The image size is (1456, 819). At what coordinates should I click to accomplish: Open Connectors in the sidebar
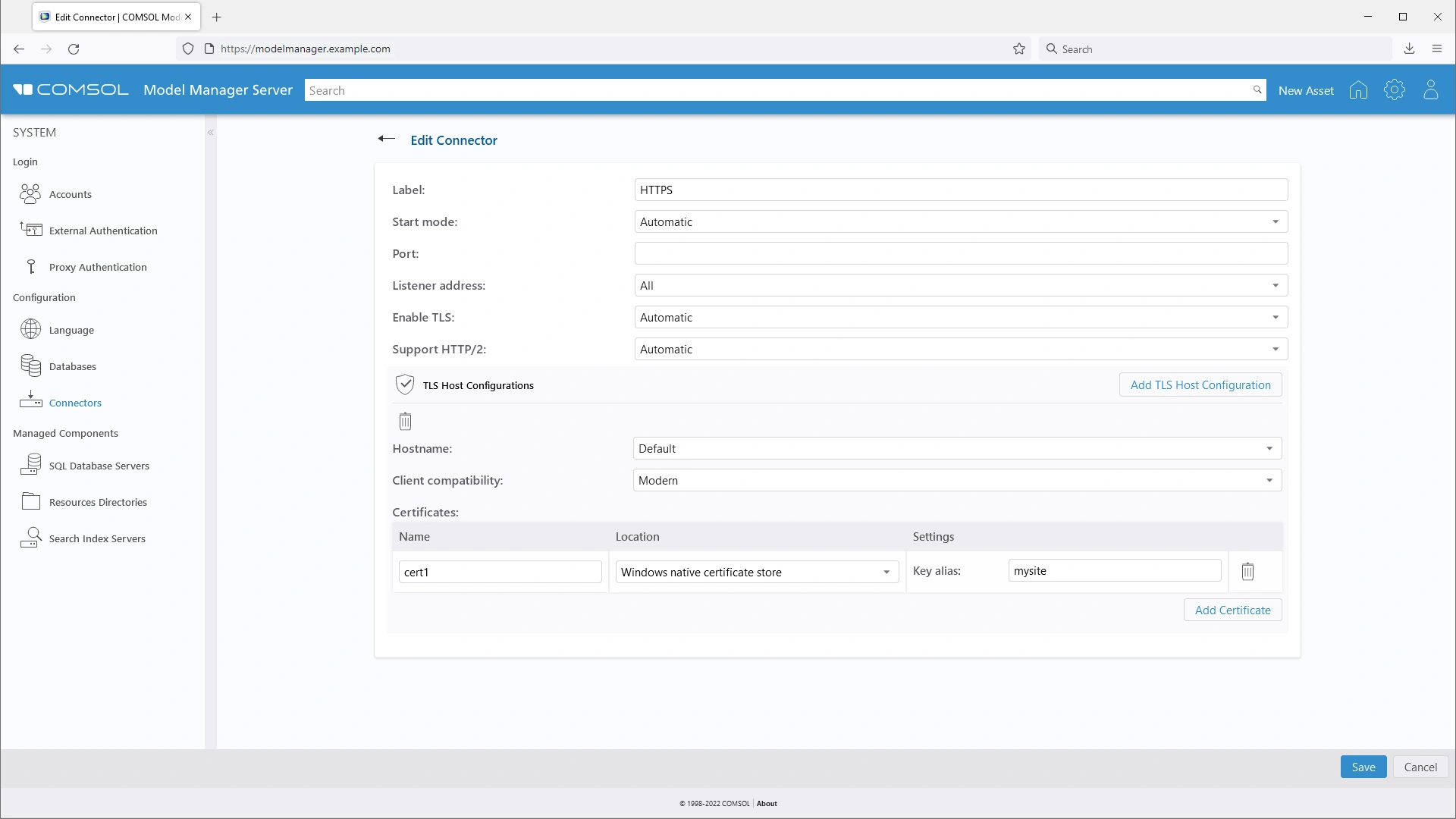coord(75,403)
